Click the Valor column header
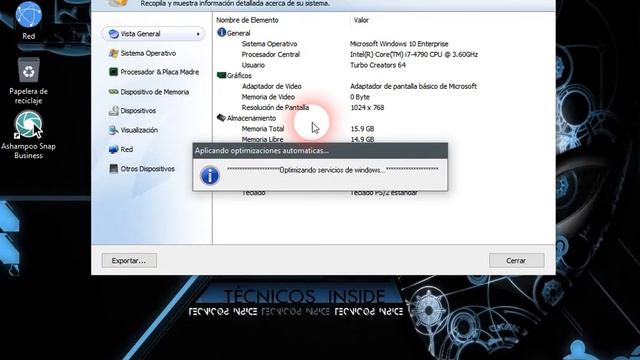 361,20
